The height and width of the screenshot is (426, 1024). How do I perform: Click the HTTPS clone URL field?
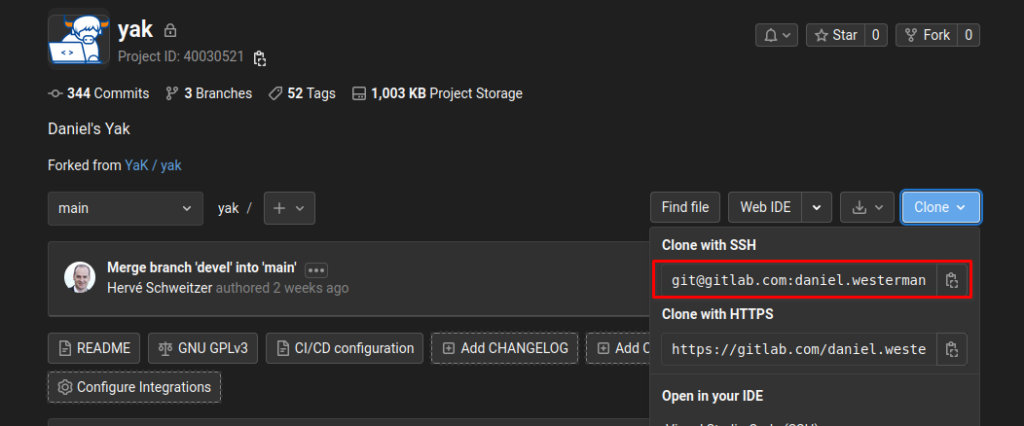(x=799, y=349)
